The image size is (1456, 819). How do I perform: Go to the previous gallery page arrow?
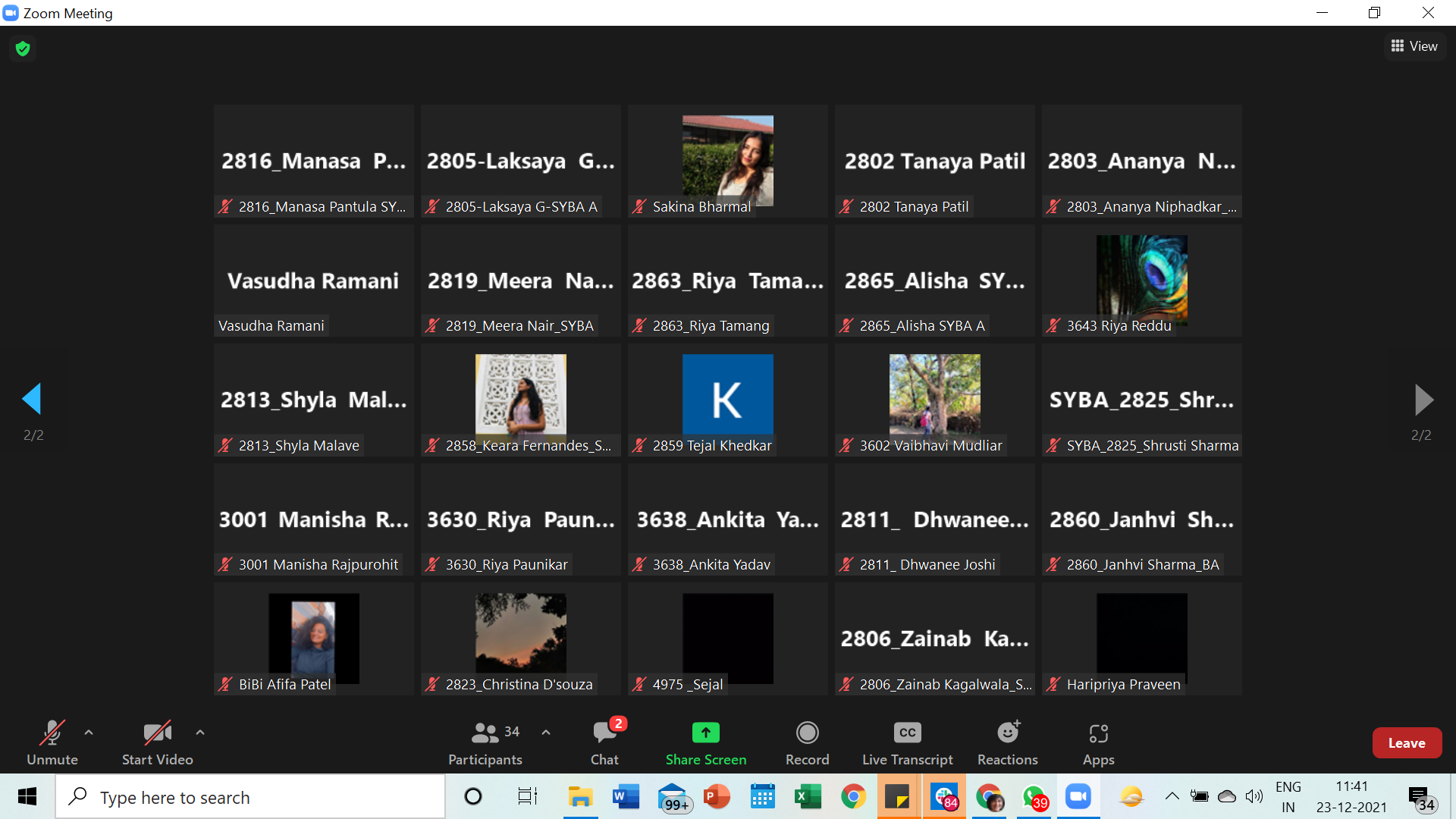coord(32,399)
